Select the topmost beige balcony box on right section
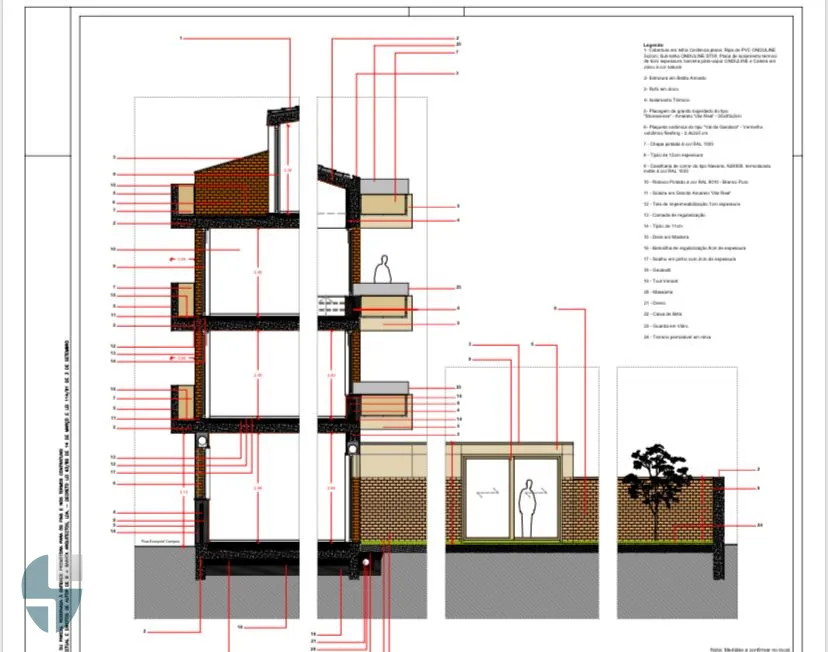Viewport: 828px width, 652px height. 385,211
